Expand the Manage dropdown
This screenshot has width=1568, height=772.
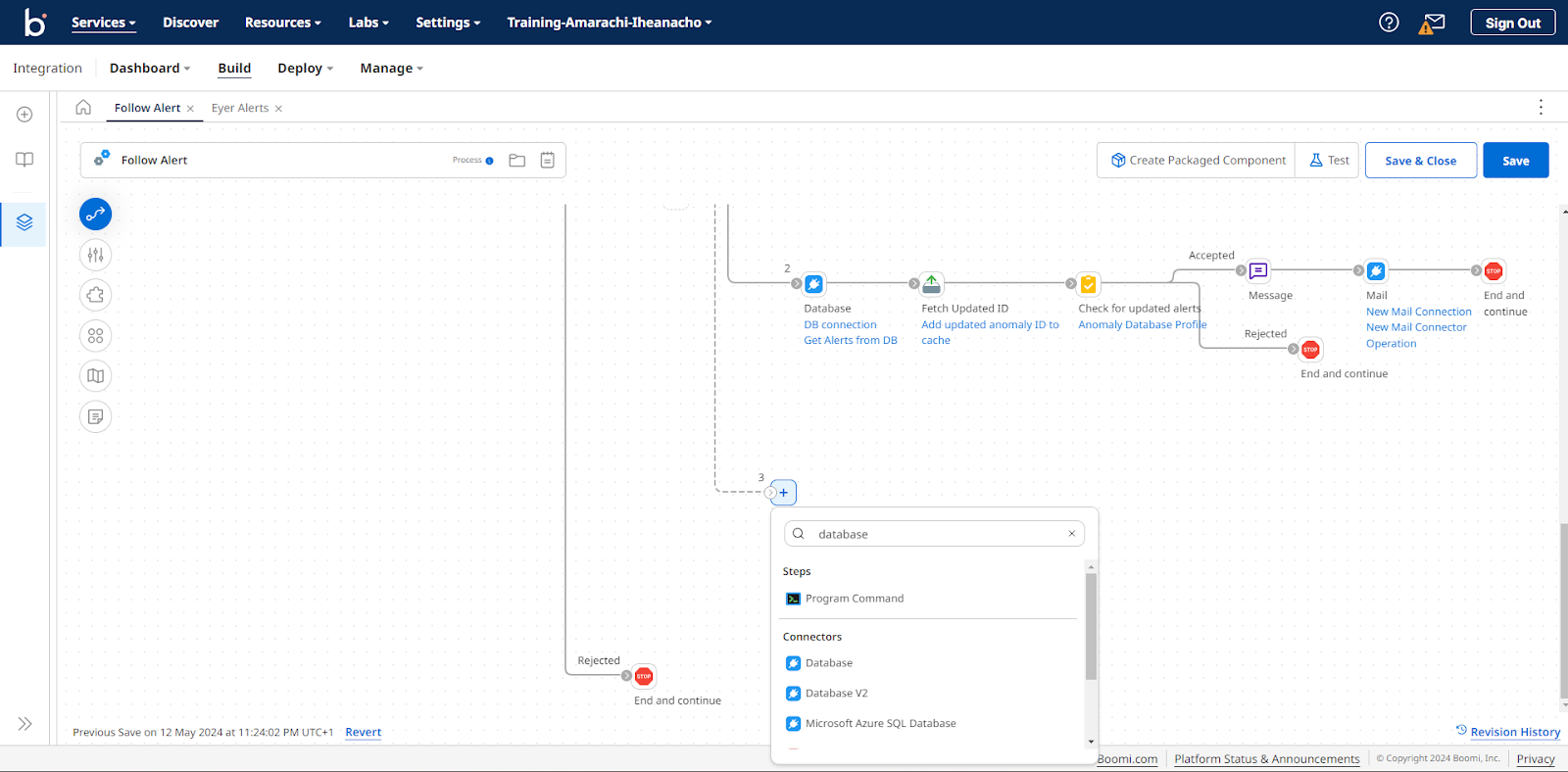click(x=392, y=69)
